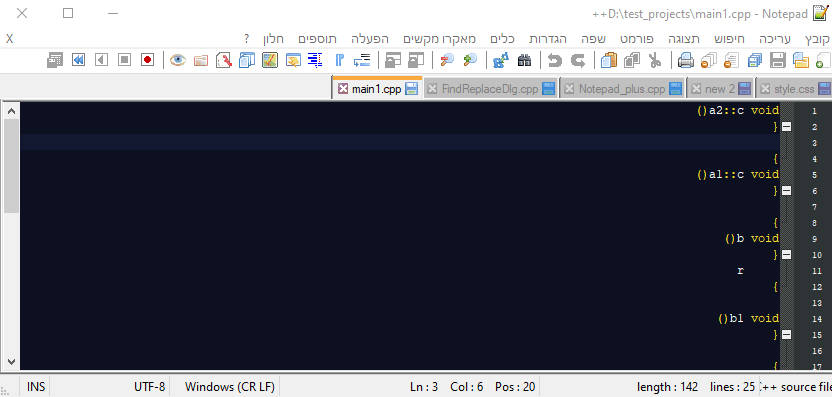
Task: Click the scrollbar up arrow
Action: [11, 111]
